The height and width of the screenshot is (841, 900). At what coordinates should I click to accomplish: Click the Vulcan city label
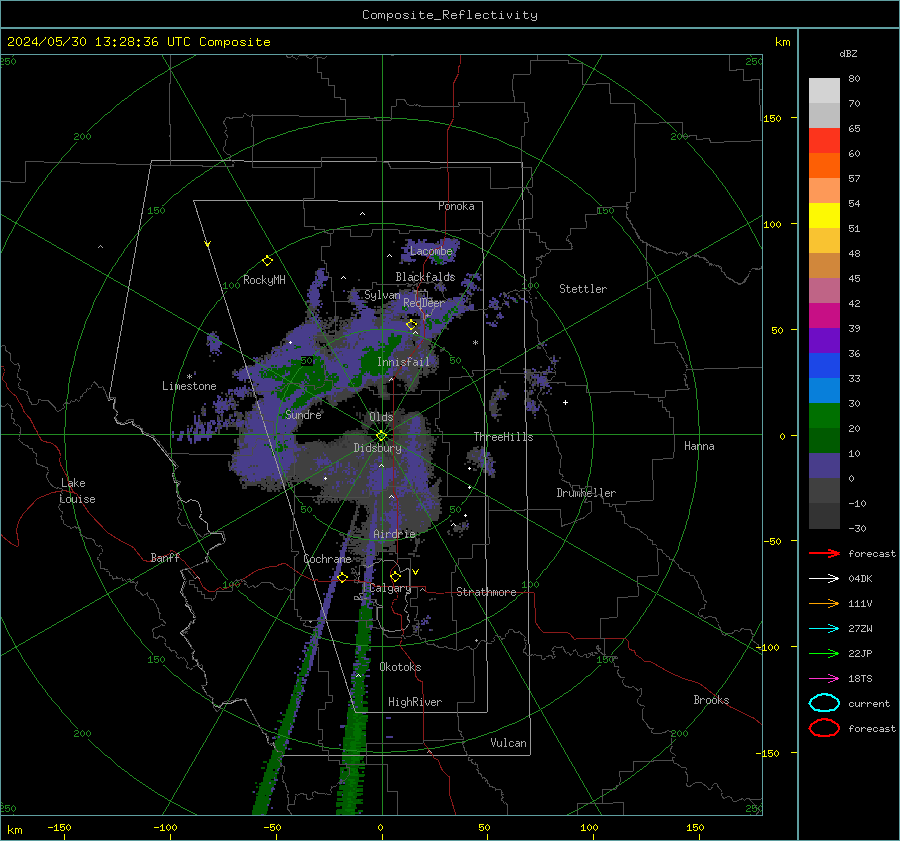(508, 743)
